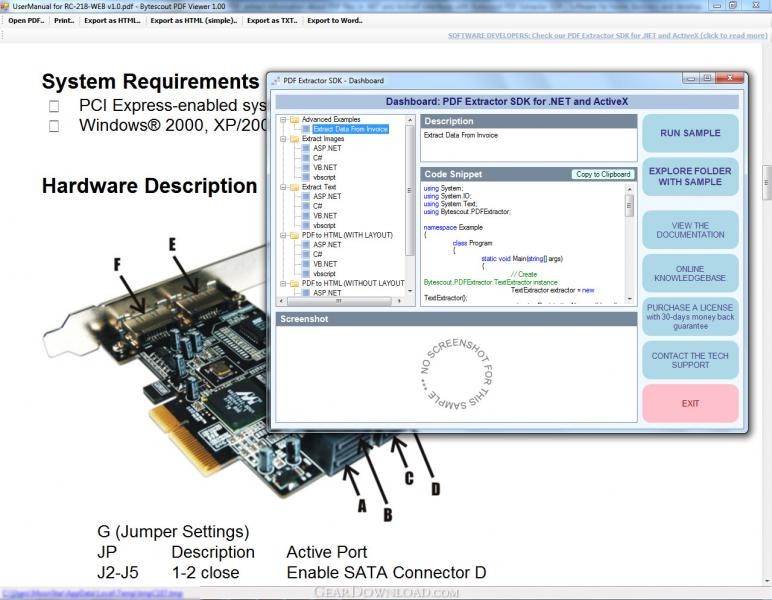
Task: Click the code snippet scroll up arrow
Action: 629,189
